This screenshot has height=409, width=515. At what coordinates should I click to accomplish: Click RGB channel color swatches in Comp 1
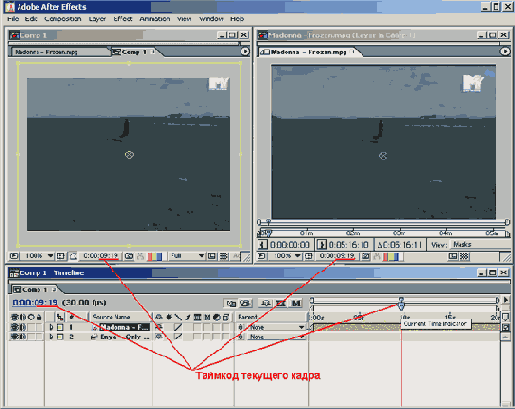[155, 256]
